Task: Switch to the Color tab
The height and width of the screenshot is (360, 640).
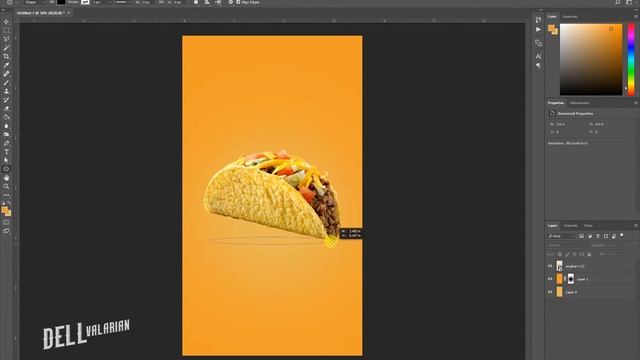Action: [552, 17]
